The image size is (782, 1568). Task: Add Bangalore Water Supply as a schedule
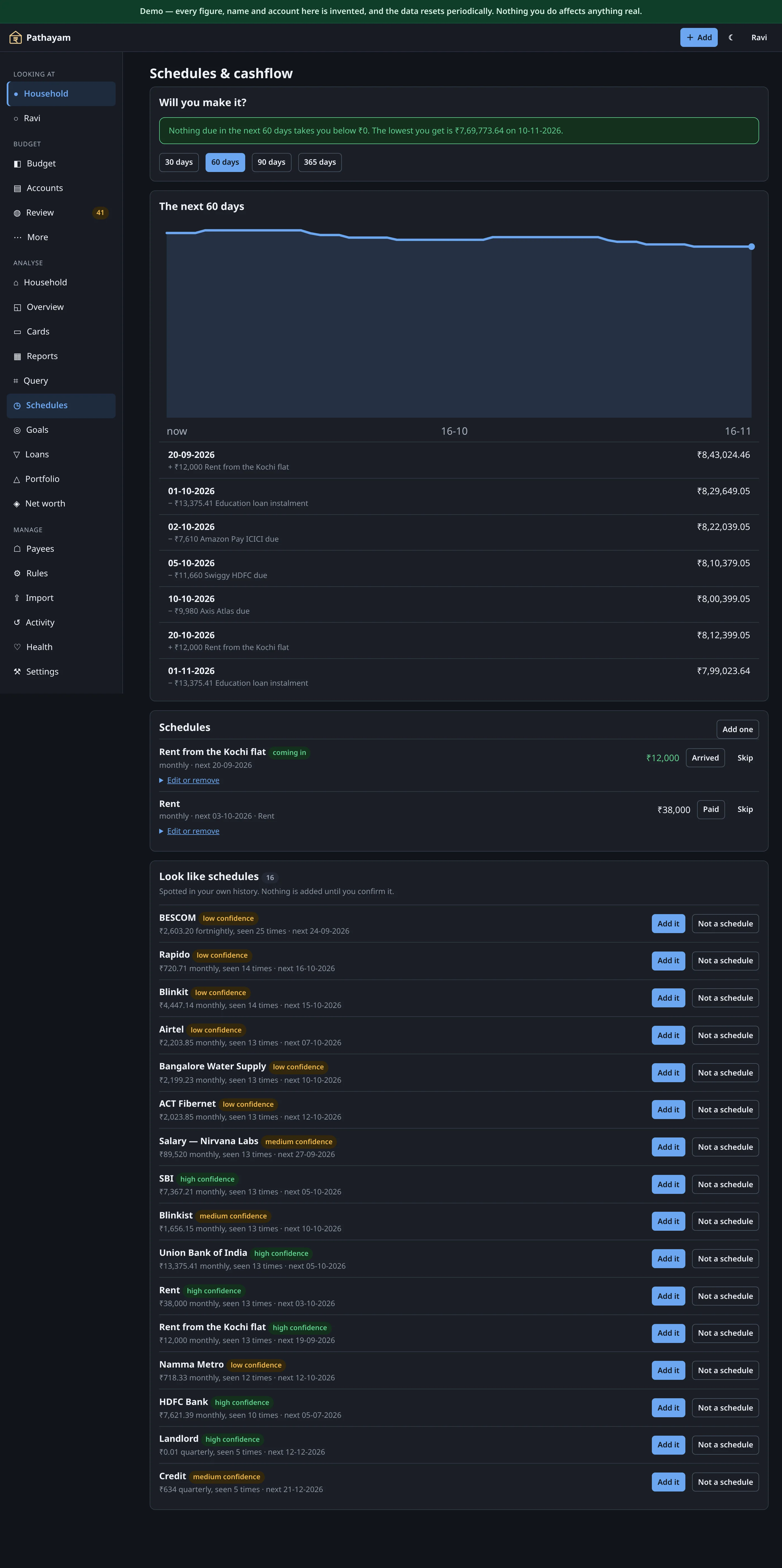(x=668, y=1073)
